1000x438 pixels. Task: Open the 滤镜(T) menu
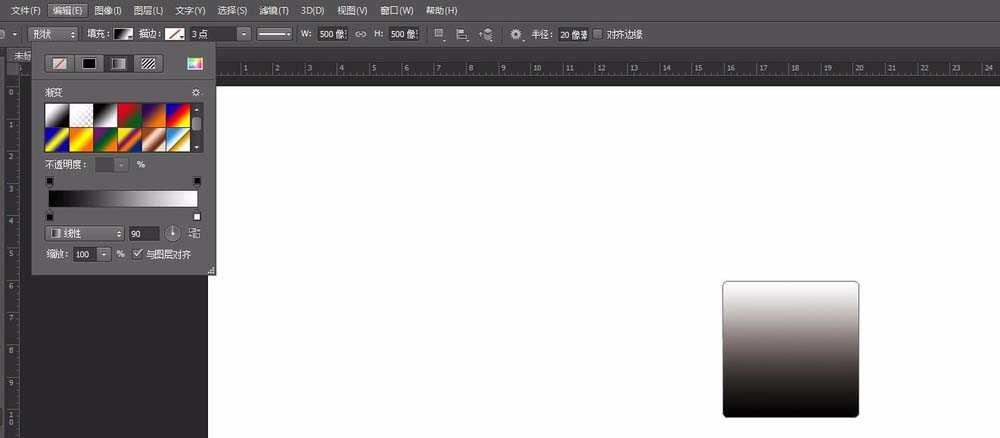(x=274, y=10)
